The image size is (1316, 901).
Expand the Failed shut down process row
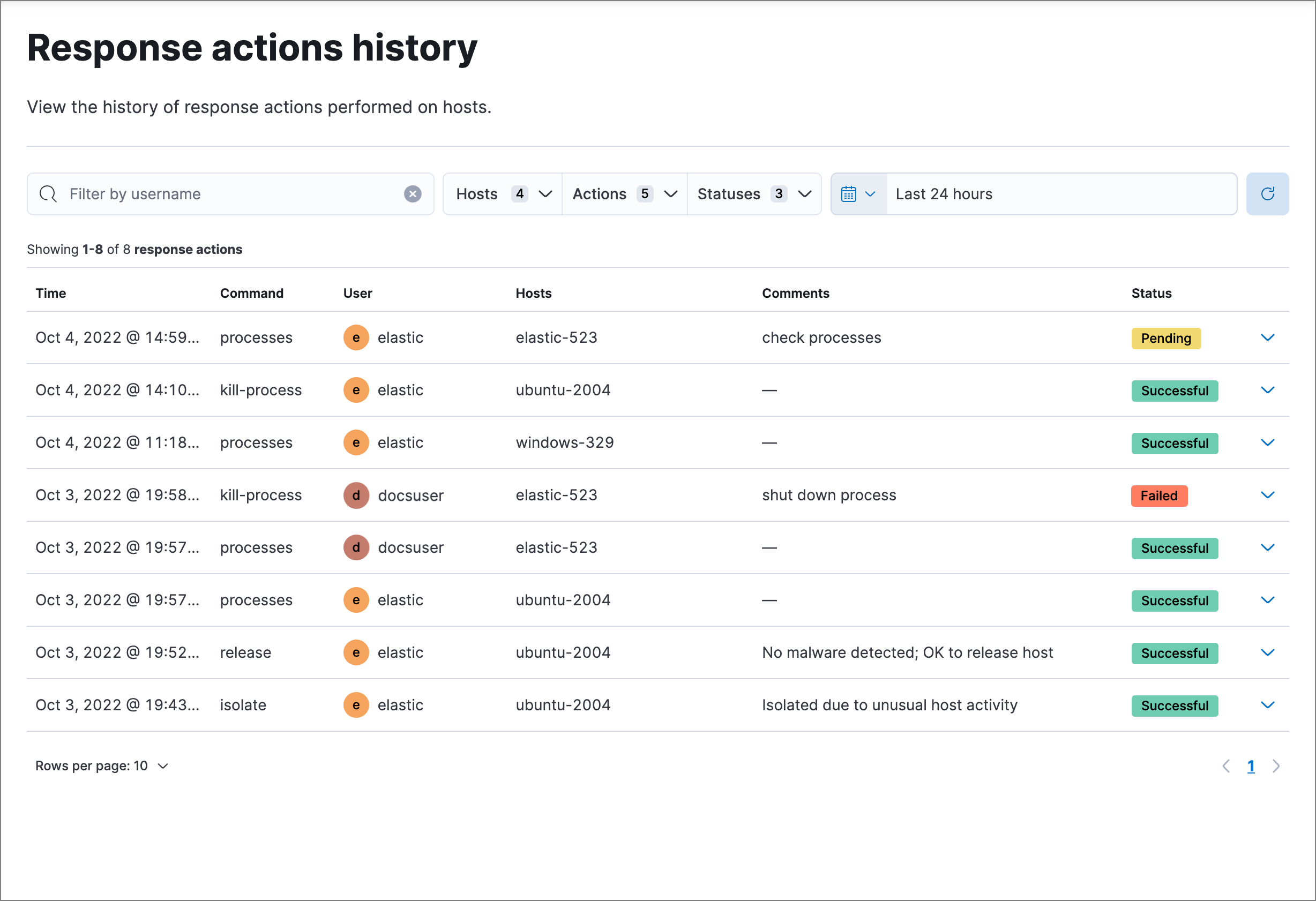click(1268, 494)
